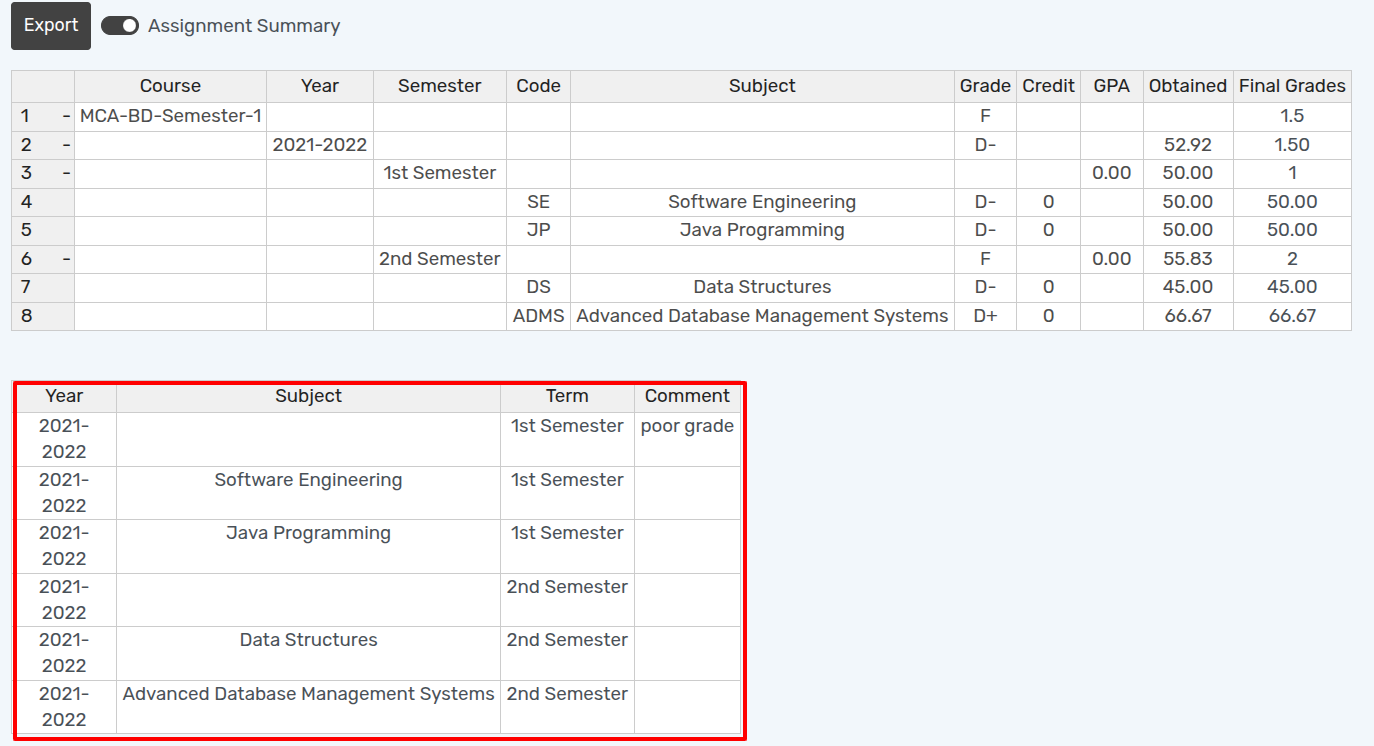
Task: Click the 66.67 Final Grades value for ADMS
Action: tap(1292, 316)
